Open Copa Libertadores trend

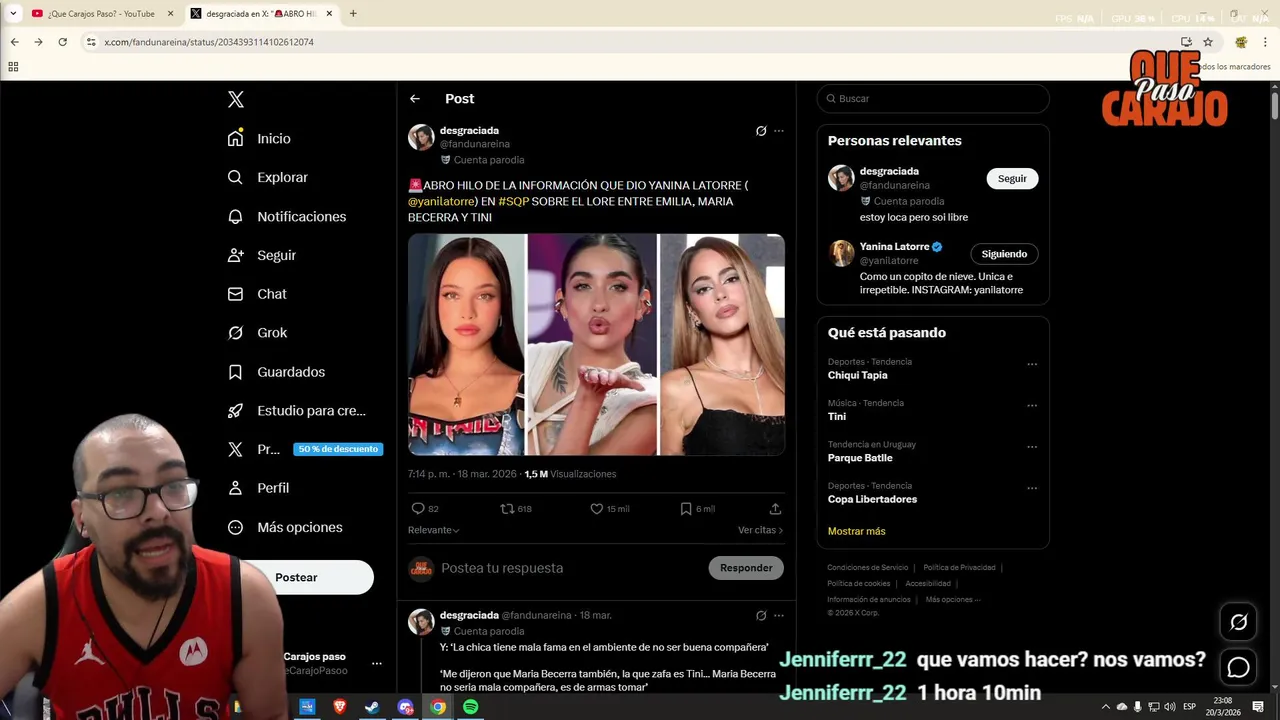[x=872, y=499]
